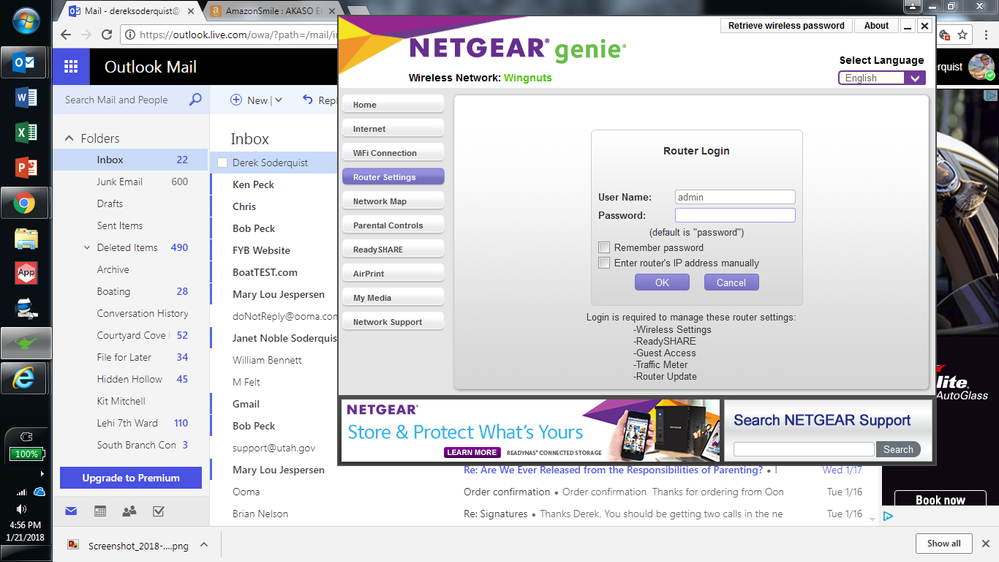This screenshot has width=999, height=562.
Task: Go to WiFi Connection in genie
Action: click(393, 153)
